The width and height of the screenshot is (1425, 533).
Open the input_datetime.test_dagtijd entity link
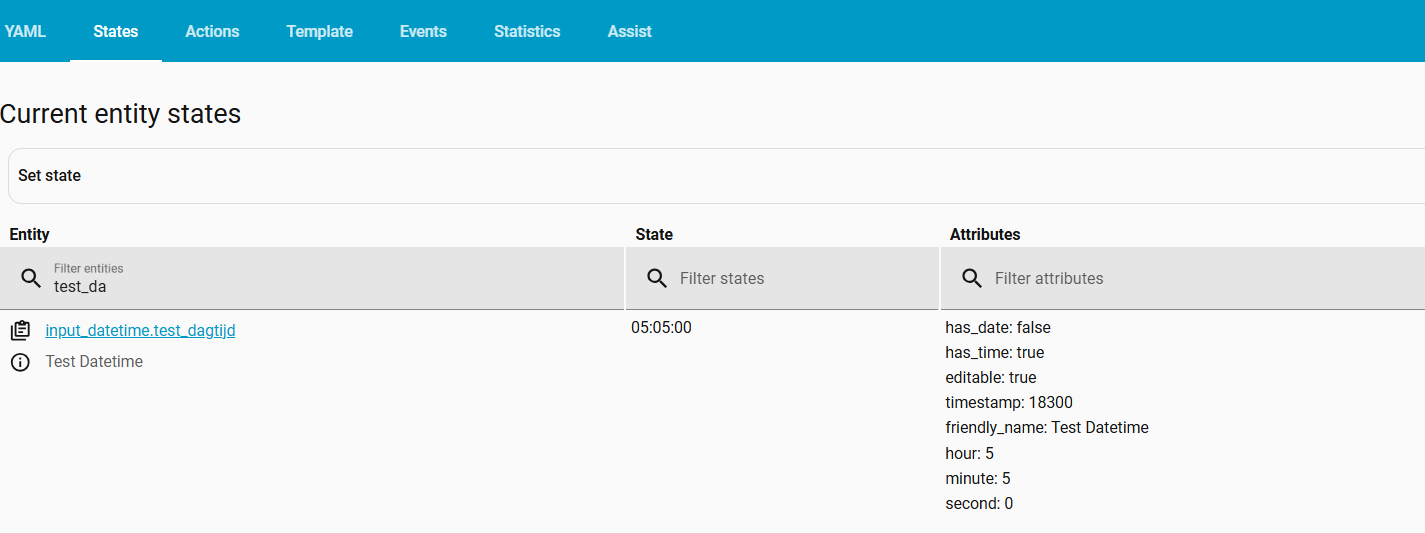pyautogui.click(x=140, y=330)
